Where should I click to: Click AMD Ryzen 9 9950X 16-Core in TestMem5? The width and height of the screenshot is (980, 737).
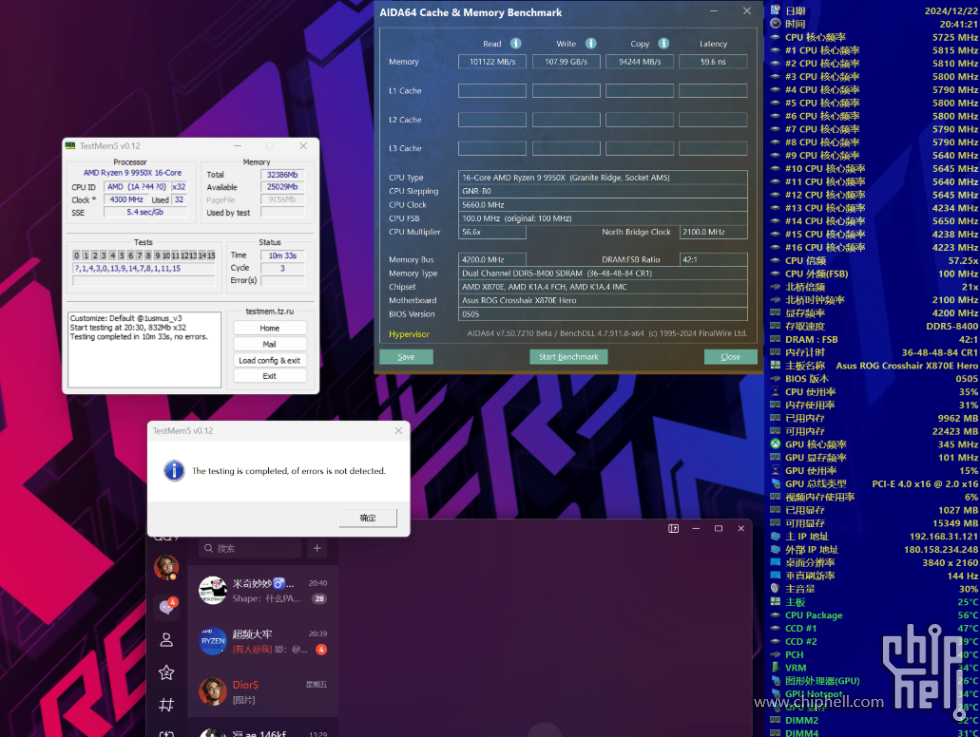pyautogui.click(x=132, y=173)
